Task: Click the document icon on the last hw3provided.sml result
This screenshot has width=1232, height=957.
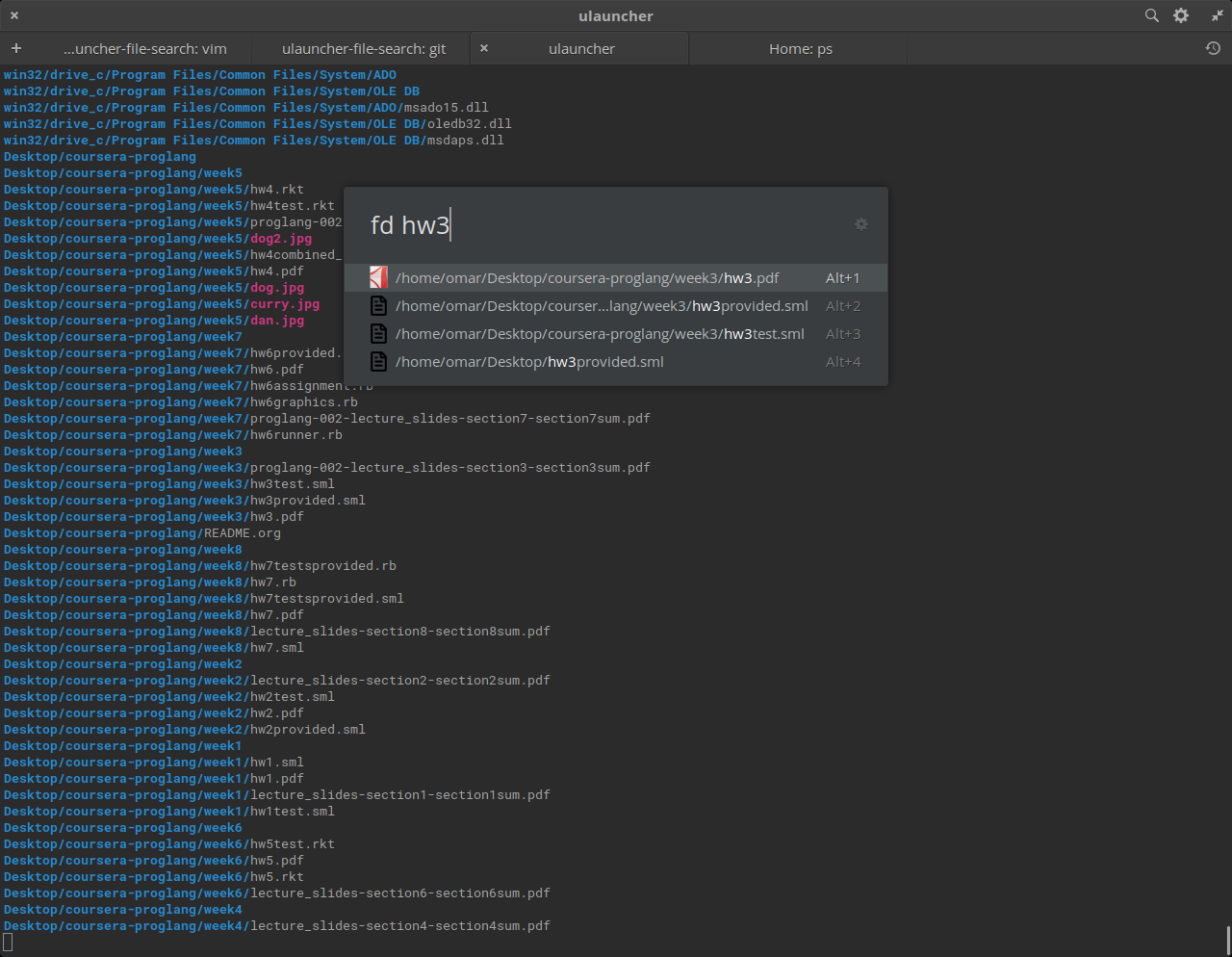Action: pos(377,361)
